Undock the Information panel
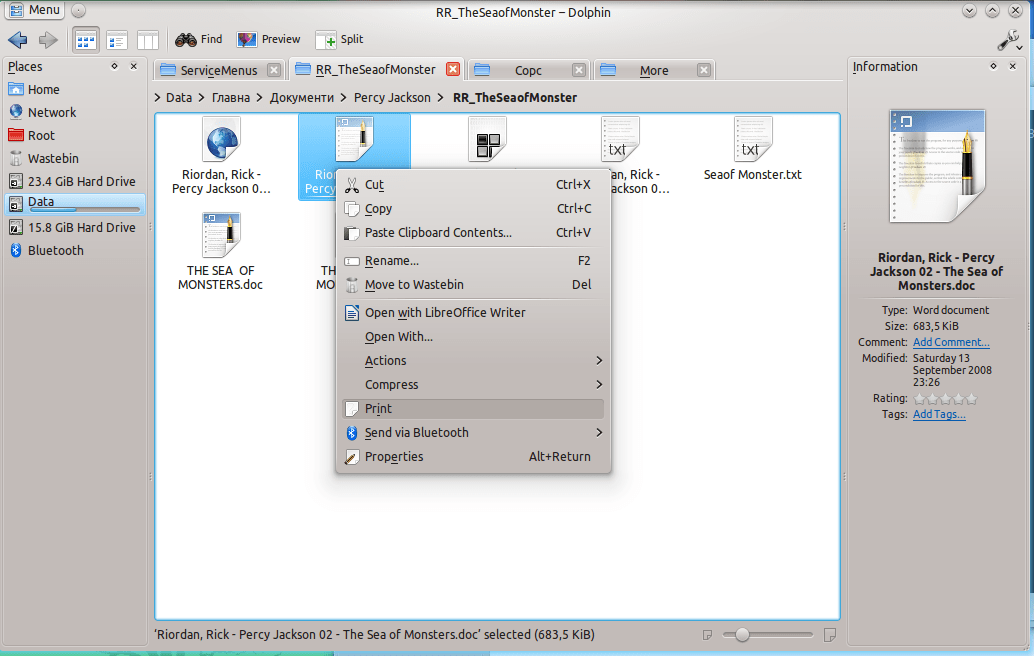 click(x=993, y=67)
